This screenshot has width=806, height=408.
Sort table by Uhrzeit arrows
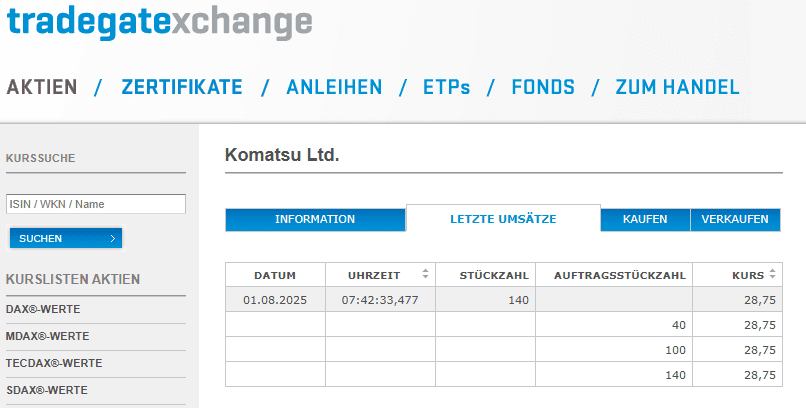click(425, 274)
